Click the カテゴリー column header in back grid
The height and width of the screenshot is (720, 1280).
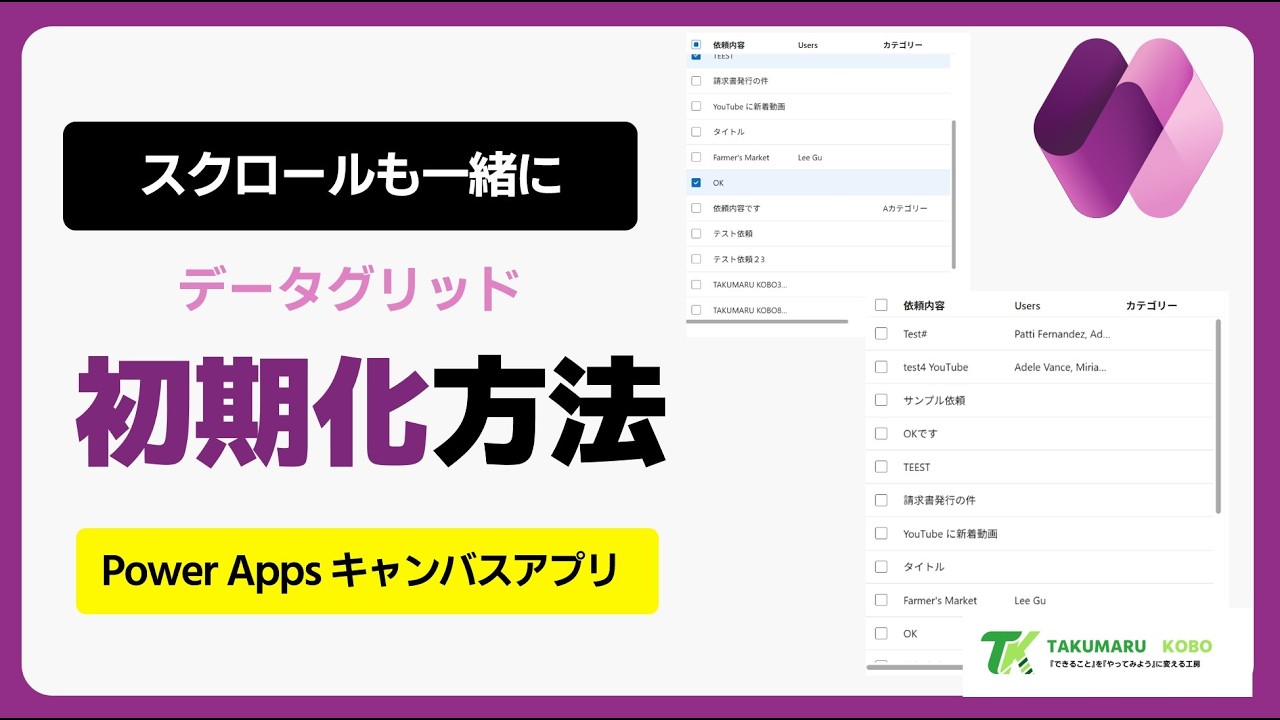click(x=903, y=45)
